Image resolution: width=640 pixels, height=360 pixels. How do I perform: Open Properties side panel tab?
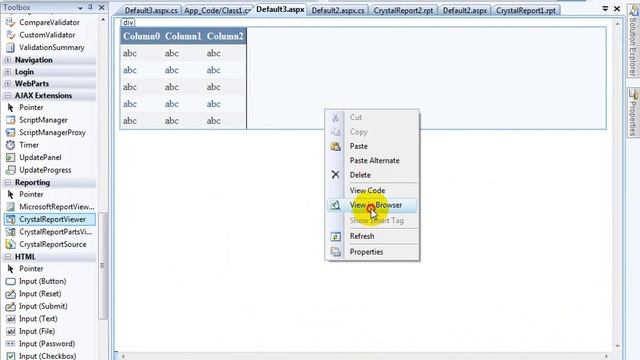click(633, 113)
